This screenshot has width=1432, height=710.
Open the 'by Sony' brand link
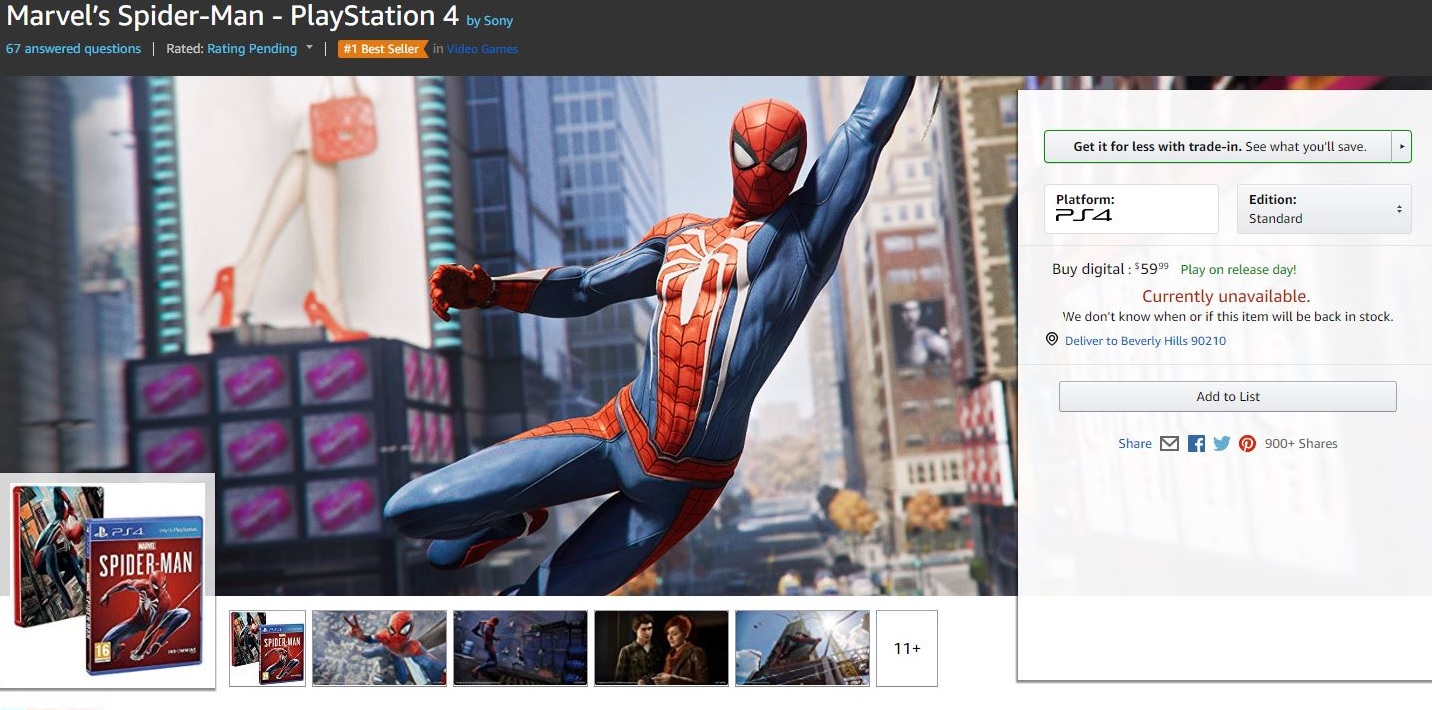point(490,21)
